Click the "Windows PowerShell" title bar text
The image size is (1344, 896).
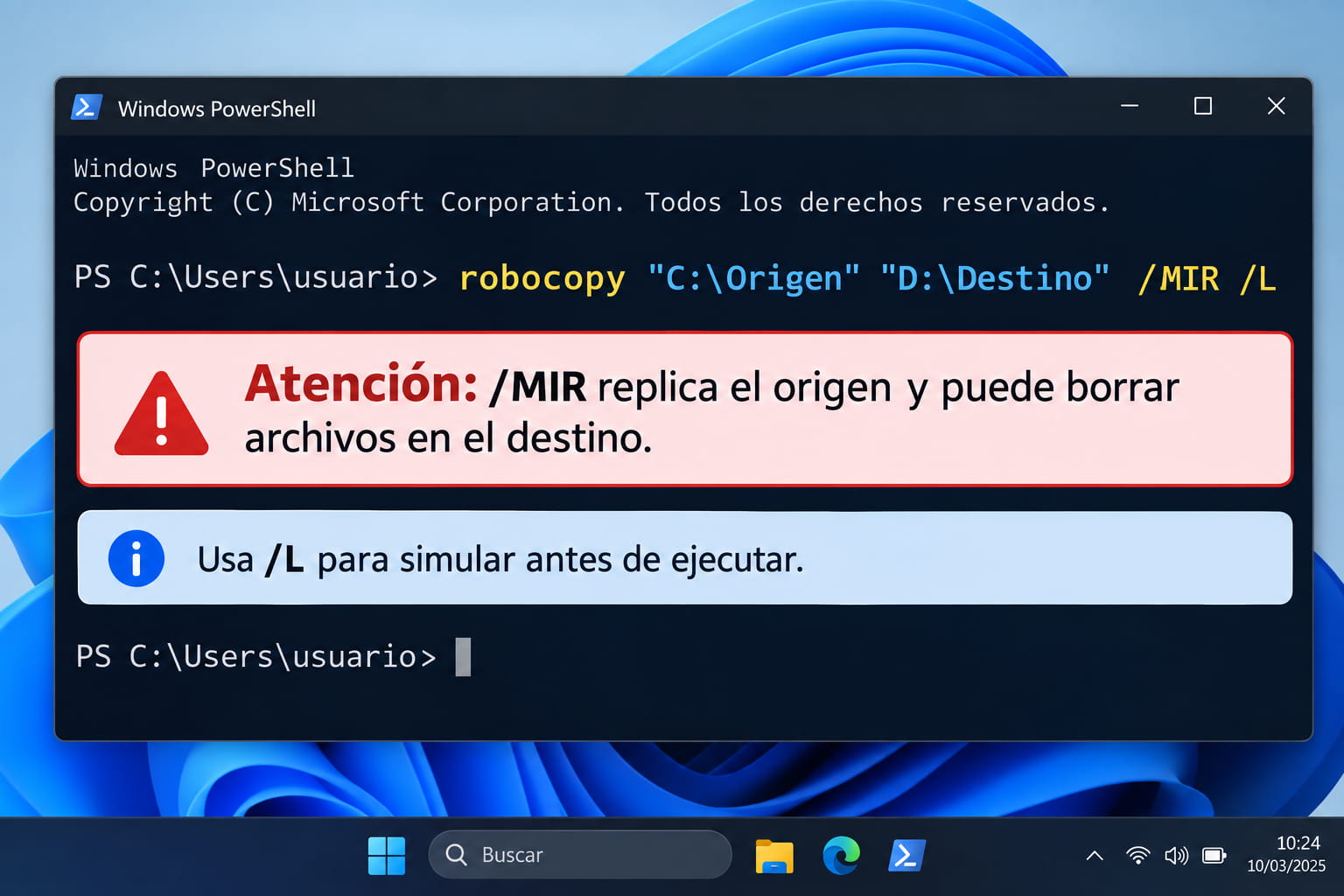point(217,108)
